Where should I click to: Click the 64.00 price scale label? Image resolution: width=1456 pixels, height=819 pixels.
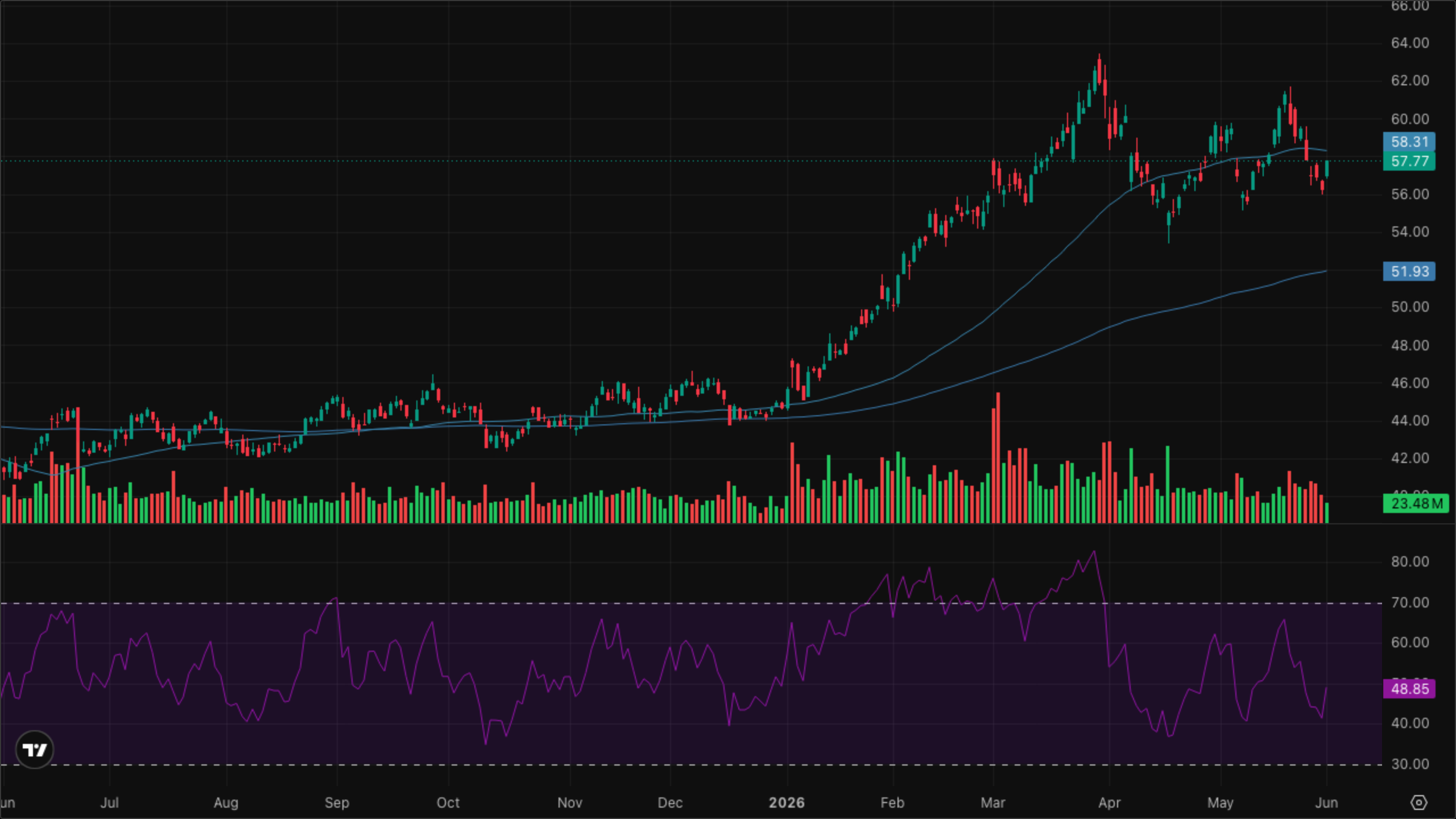pyautogui.click(x=1409, y=43)
